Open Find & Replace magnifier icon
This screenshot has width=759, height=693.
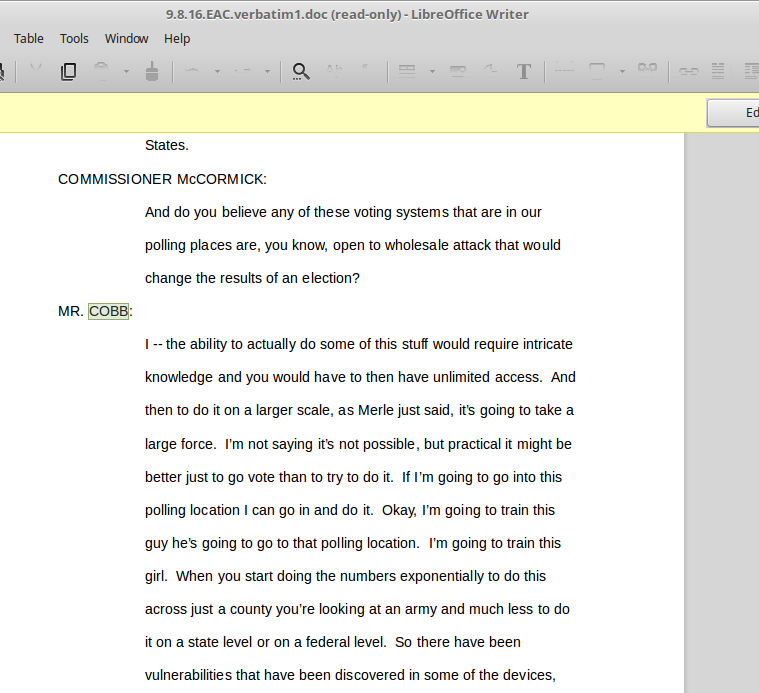[301, 72]
